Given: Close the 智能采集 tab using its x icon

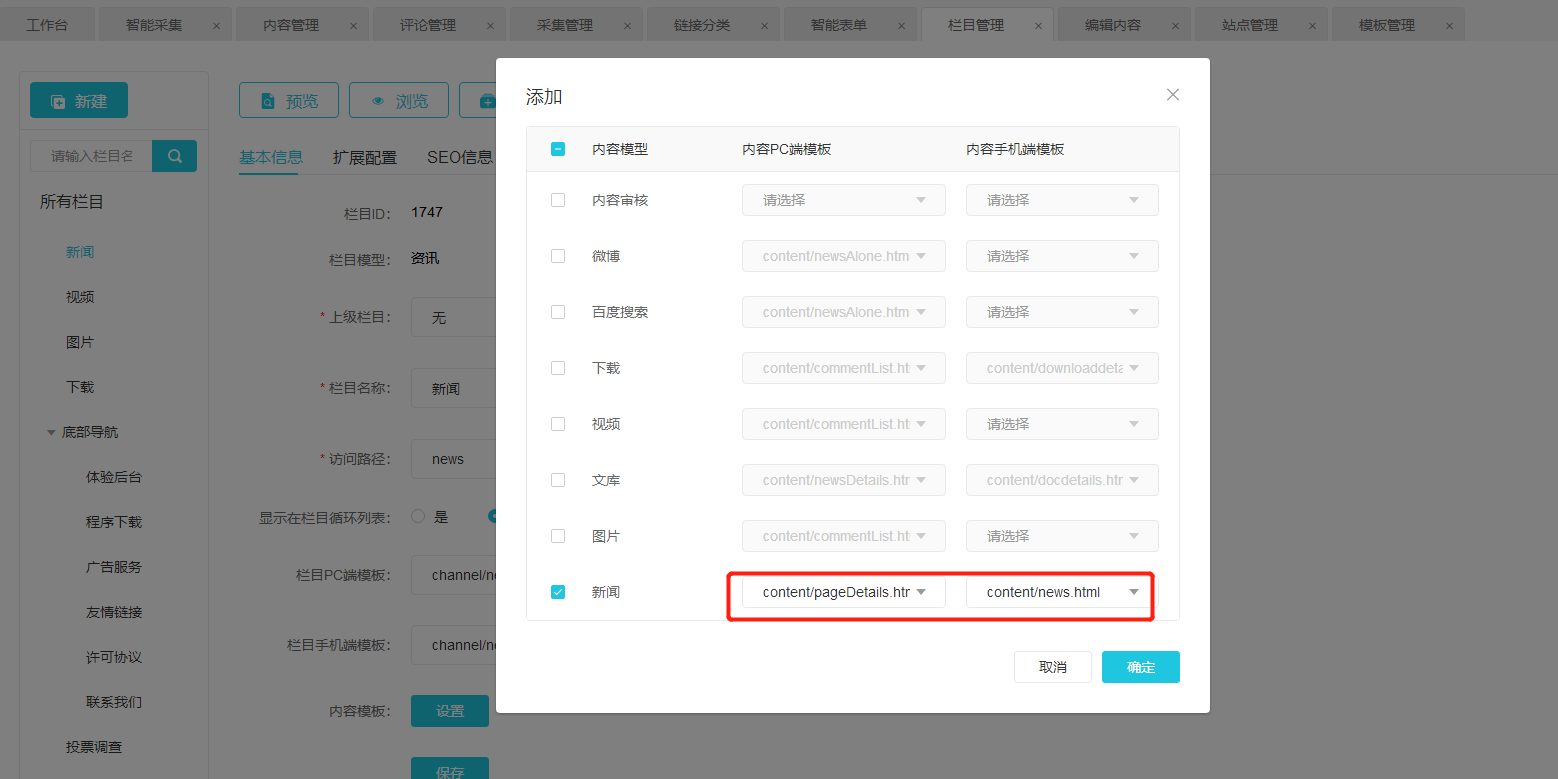Looking at the screenshot, I should pos(216,26).
